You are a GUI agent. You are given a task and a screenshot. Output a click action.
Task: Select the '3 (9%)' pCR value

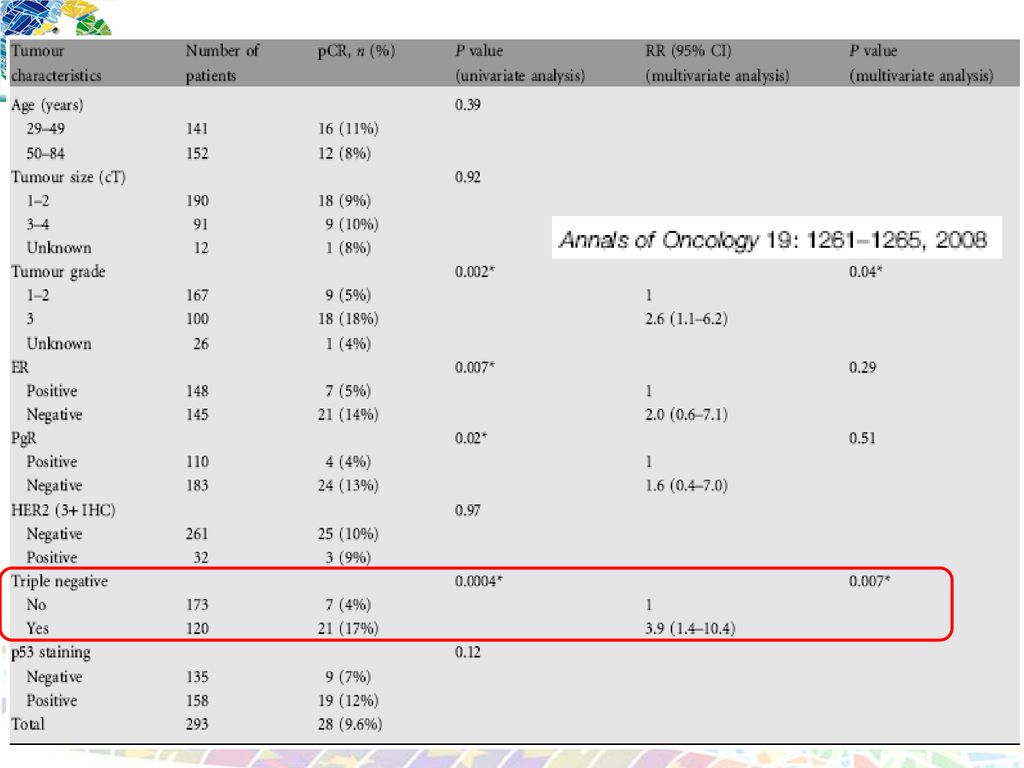(x=348, y=557)
